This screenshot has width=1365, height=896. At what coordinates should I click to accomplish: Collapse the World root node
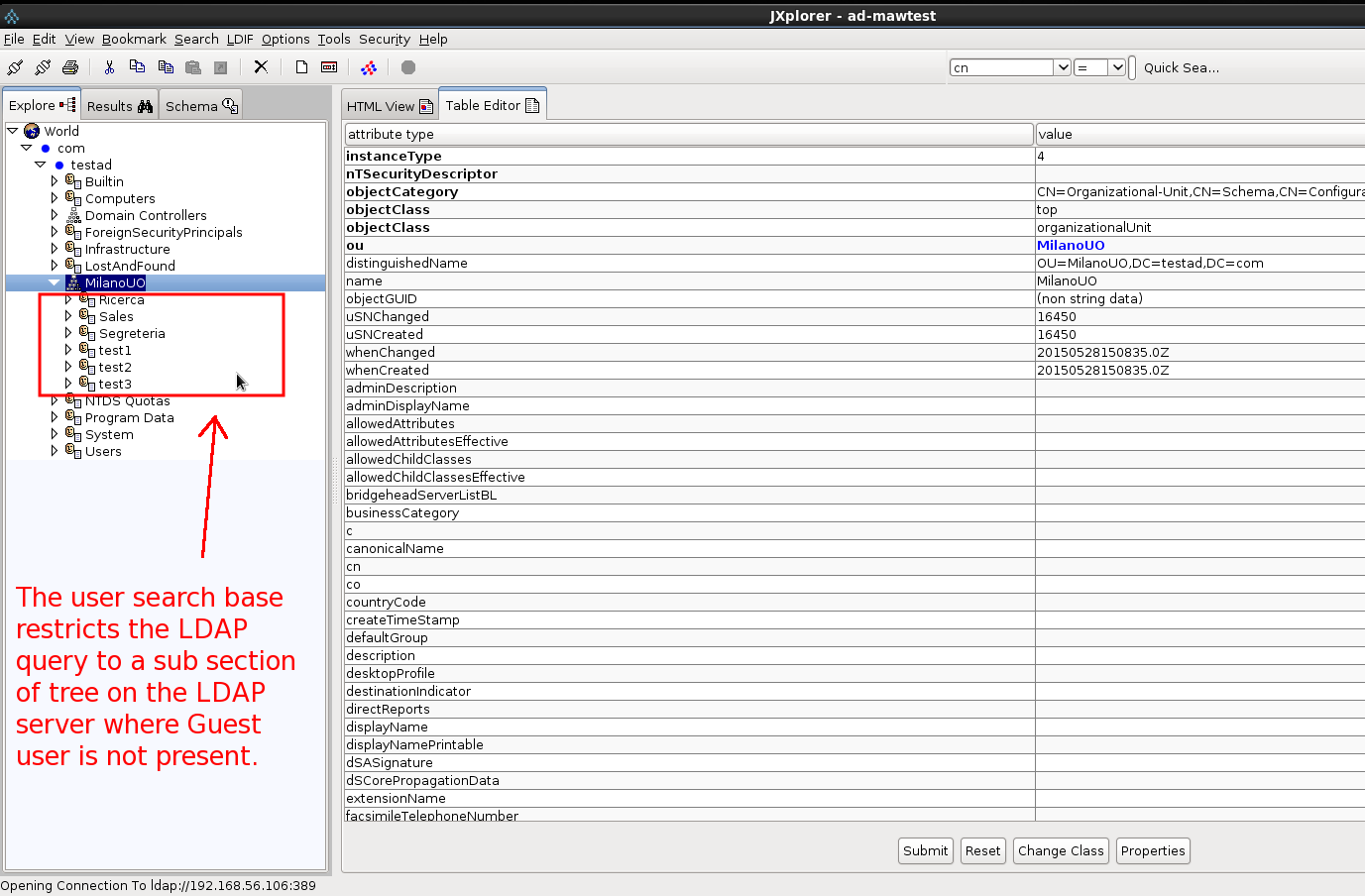[x=12, y=131]
